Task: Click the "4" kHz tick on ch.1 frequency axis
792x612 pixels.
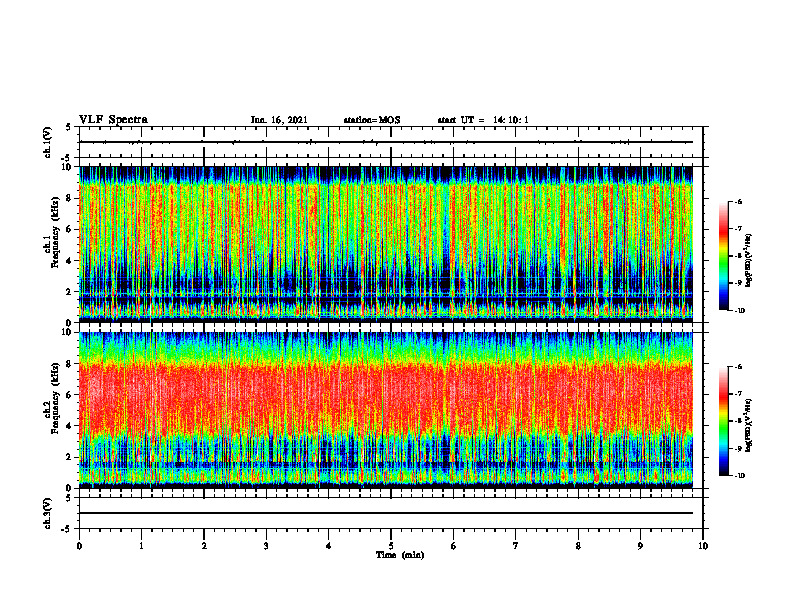Action: click(x=69, y=261)
